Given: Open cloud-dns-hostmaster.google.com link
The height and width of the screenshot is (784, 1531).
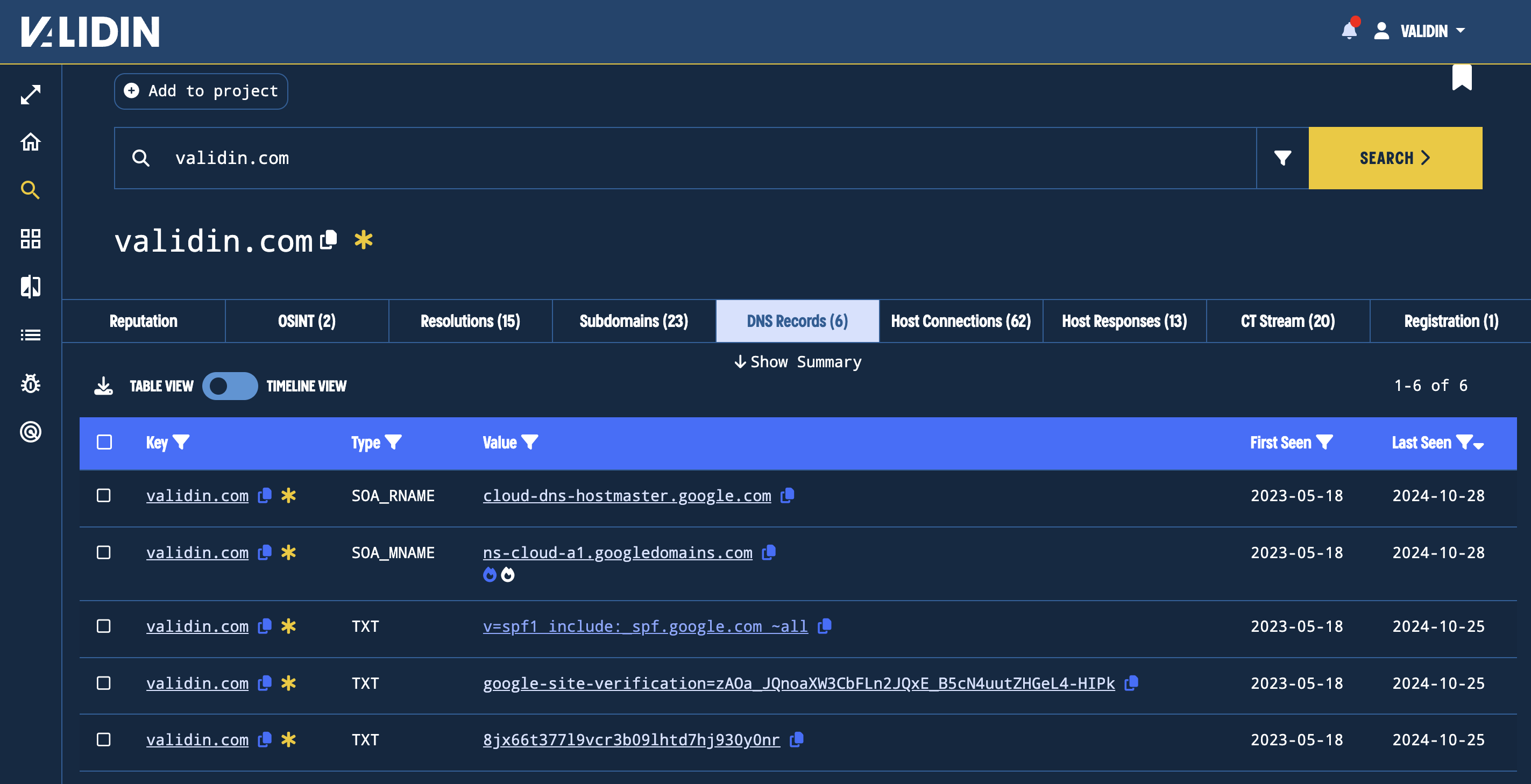Looking at the screenshot, I should 627,495.
